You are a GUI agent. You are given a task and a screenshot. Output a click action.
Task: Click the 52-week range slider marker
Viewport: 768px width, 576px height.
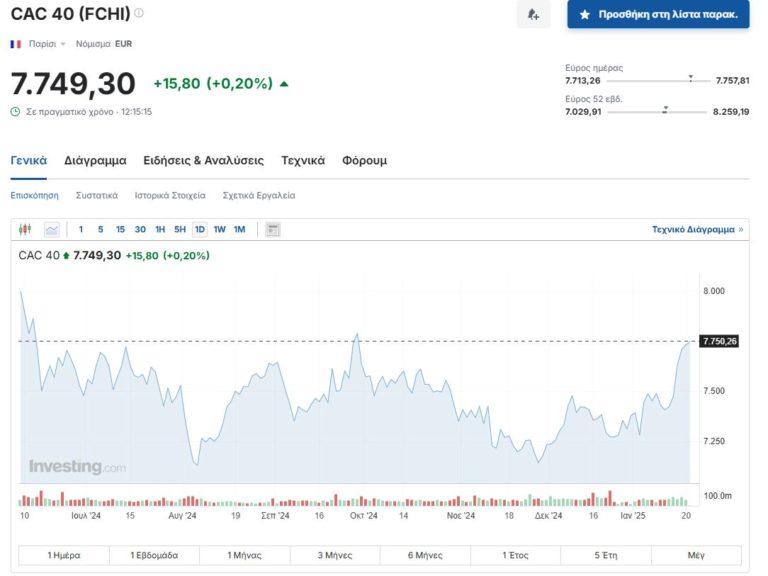[x=665, y=111]
